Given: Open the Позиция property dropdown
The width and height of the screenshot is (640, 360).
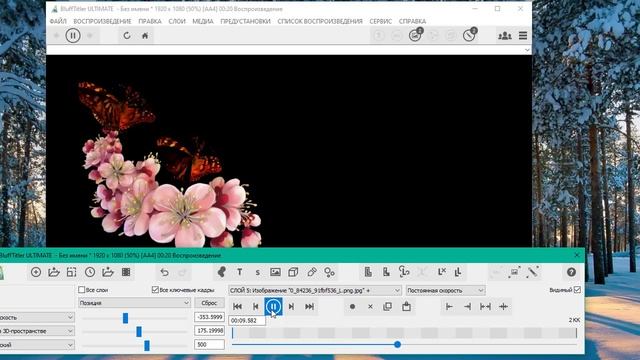Looking at the screenshot, I should (x=134, y=303).
